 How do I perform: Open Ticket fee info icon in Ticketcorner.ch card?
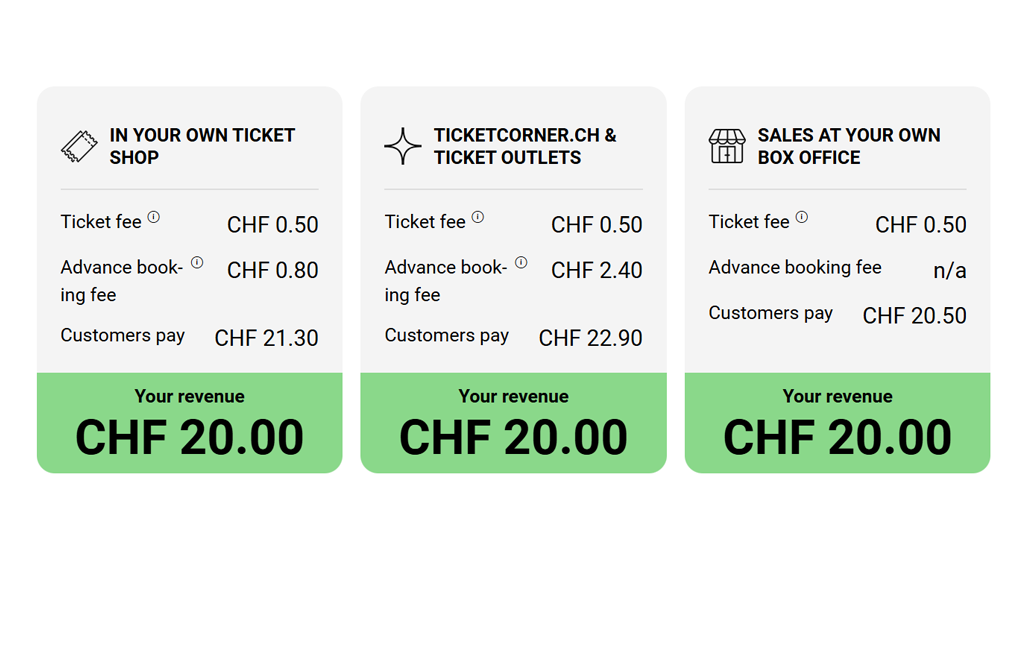tap(478, 217)
